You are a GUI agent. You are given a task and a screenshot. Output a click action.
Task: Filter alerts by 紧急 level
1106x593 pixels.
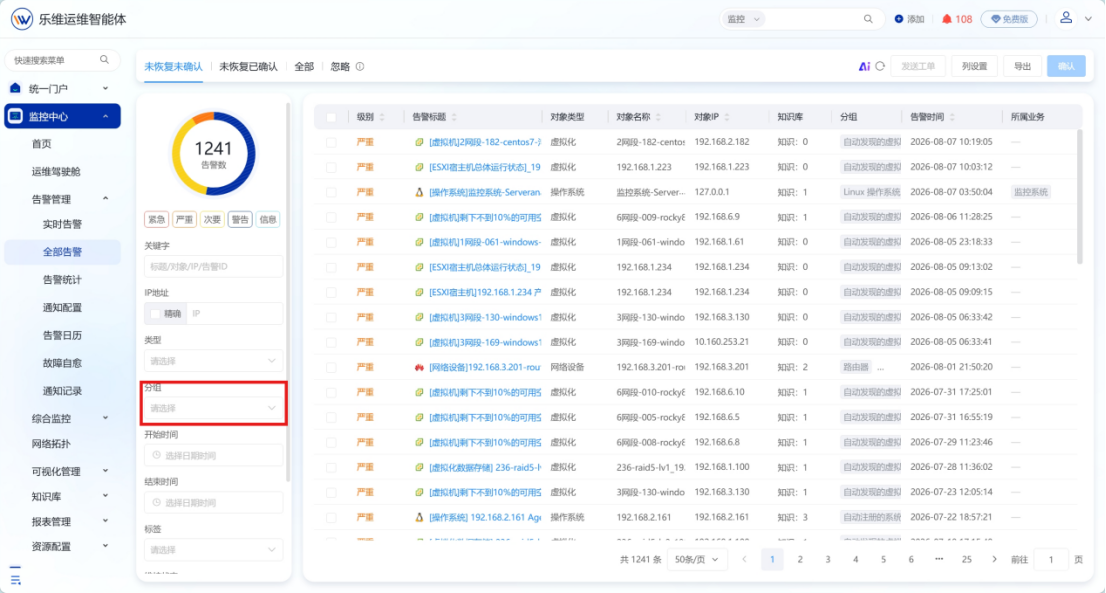156,219
